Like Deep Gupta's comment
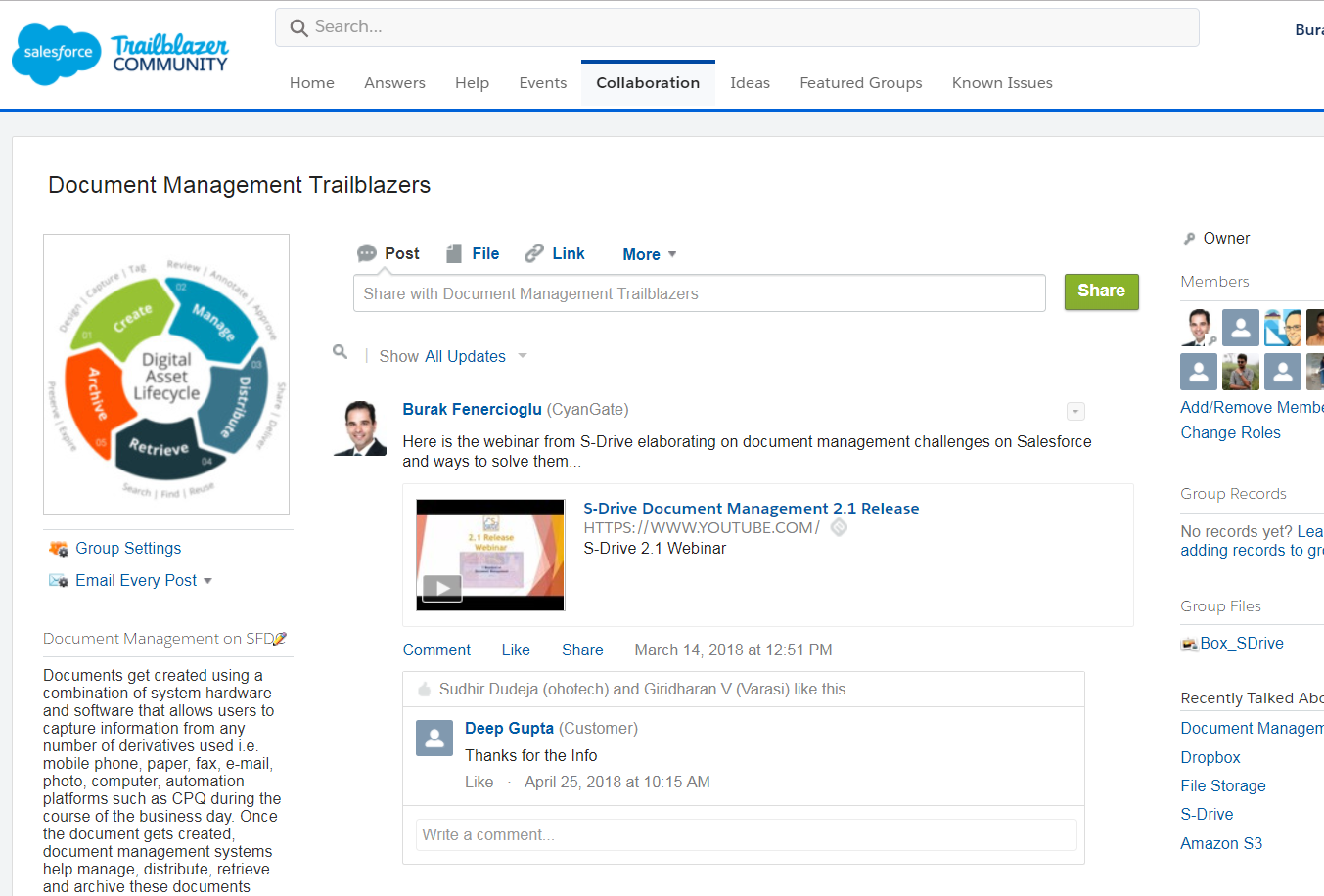The image size is (1324, 896). (479, 783)
